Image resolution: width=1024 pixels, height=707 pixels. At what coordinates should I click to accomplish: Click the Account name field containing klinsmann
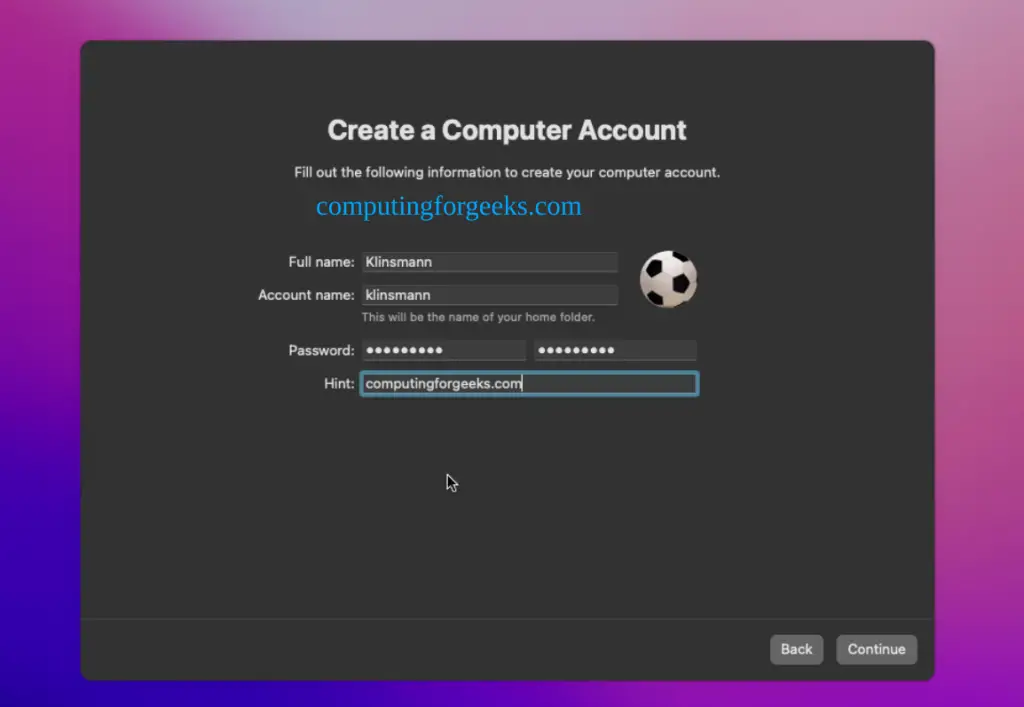(x=490, y=295)
